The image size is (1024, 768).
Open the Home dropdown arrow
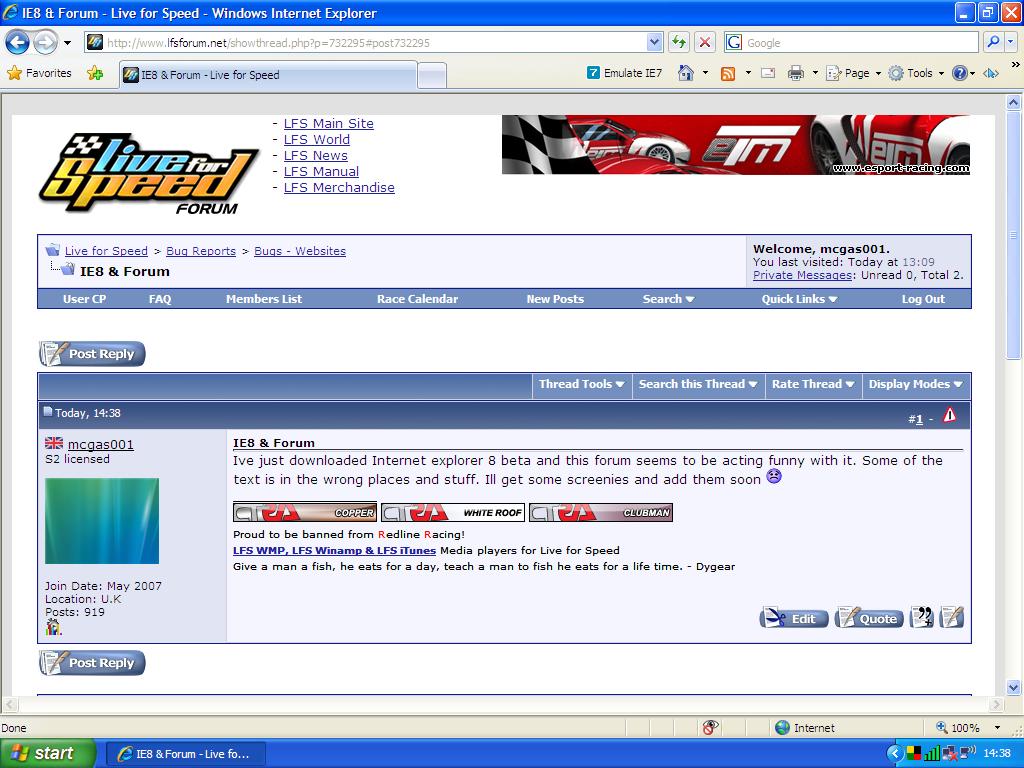(x=705, y=73)
